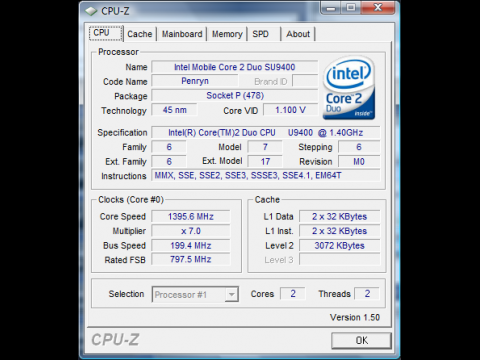Screen dimensions: 480x360
Task: Click the Multiplier x 7.0 value
Action: coord(191,231)
